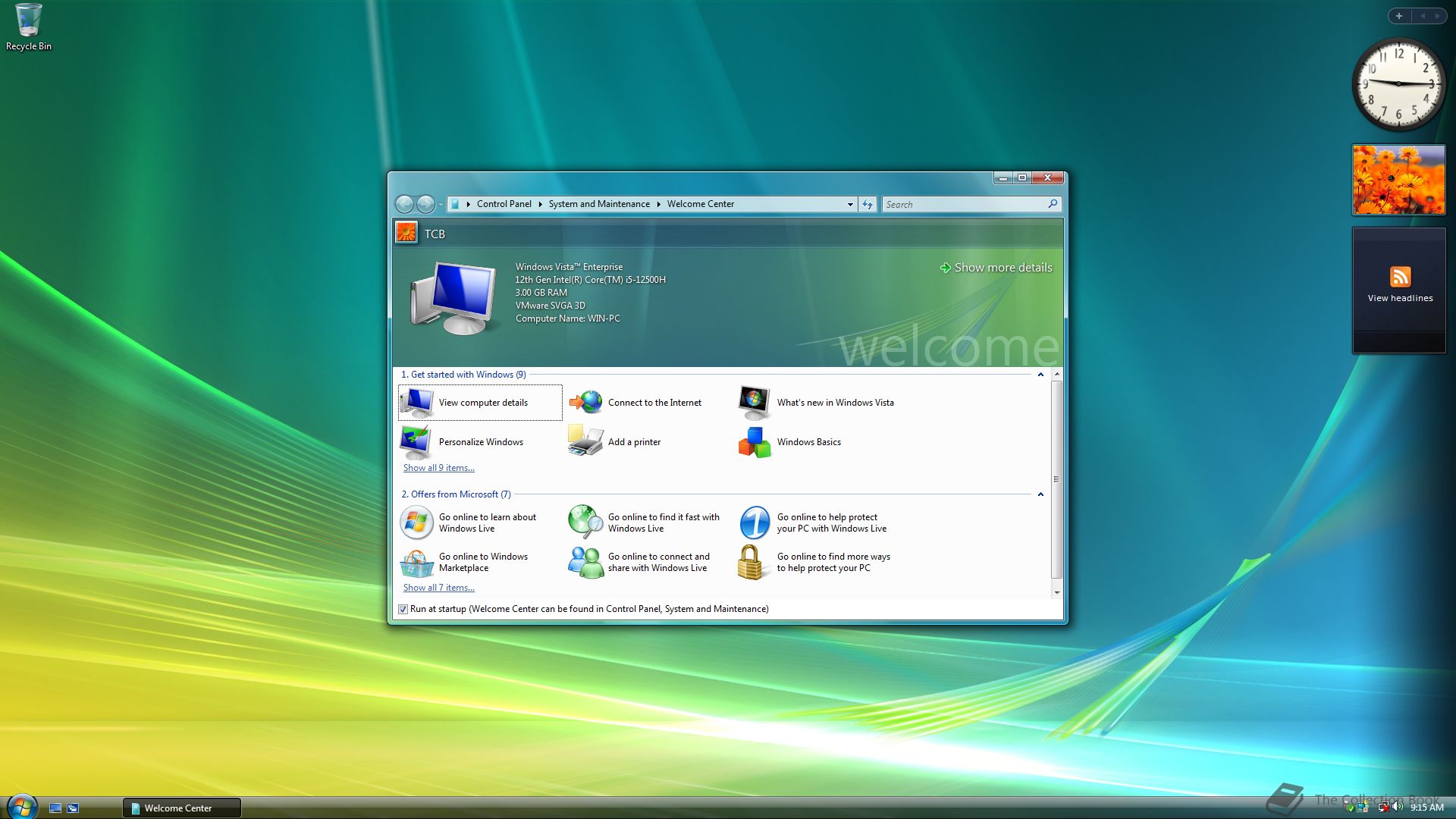Click the Windows Sidebar tray icon

click(1363, 808)
